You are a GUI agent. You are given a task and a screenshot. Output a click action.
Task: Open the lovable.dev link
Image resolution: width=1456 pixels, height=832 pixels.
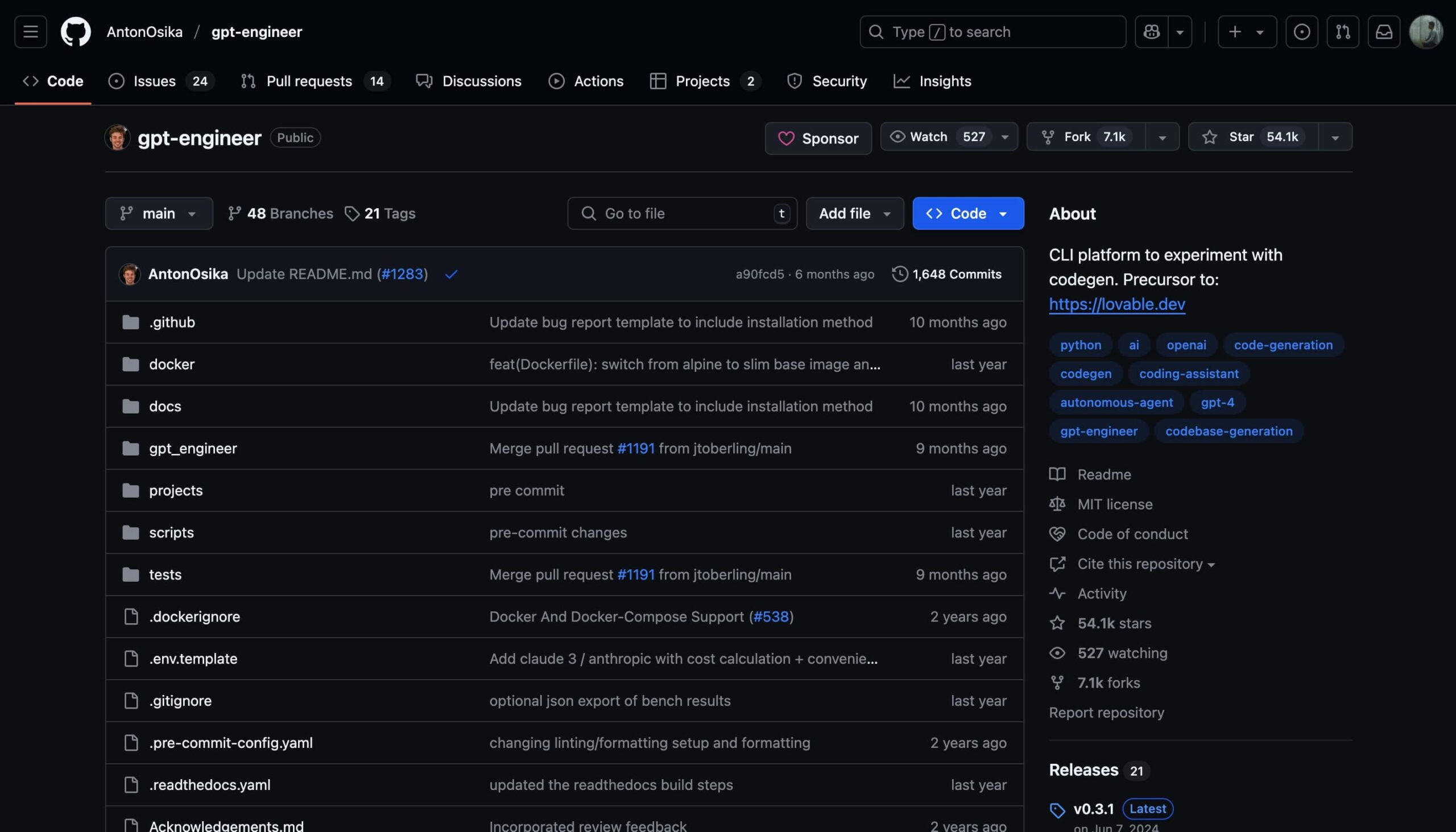coord(1116,304)
